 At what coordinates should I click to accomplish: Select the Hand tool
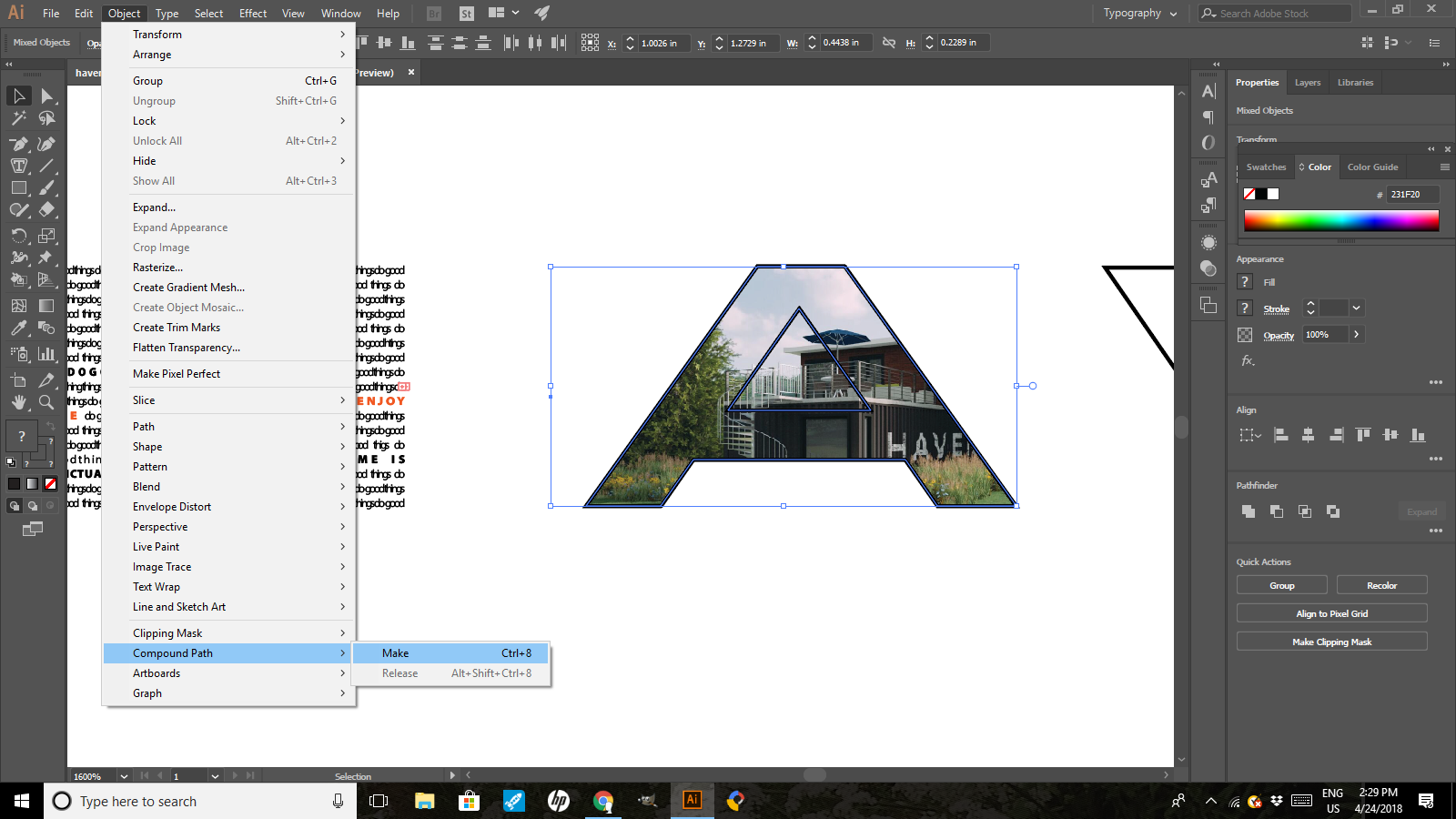[x=19, y=402]
